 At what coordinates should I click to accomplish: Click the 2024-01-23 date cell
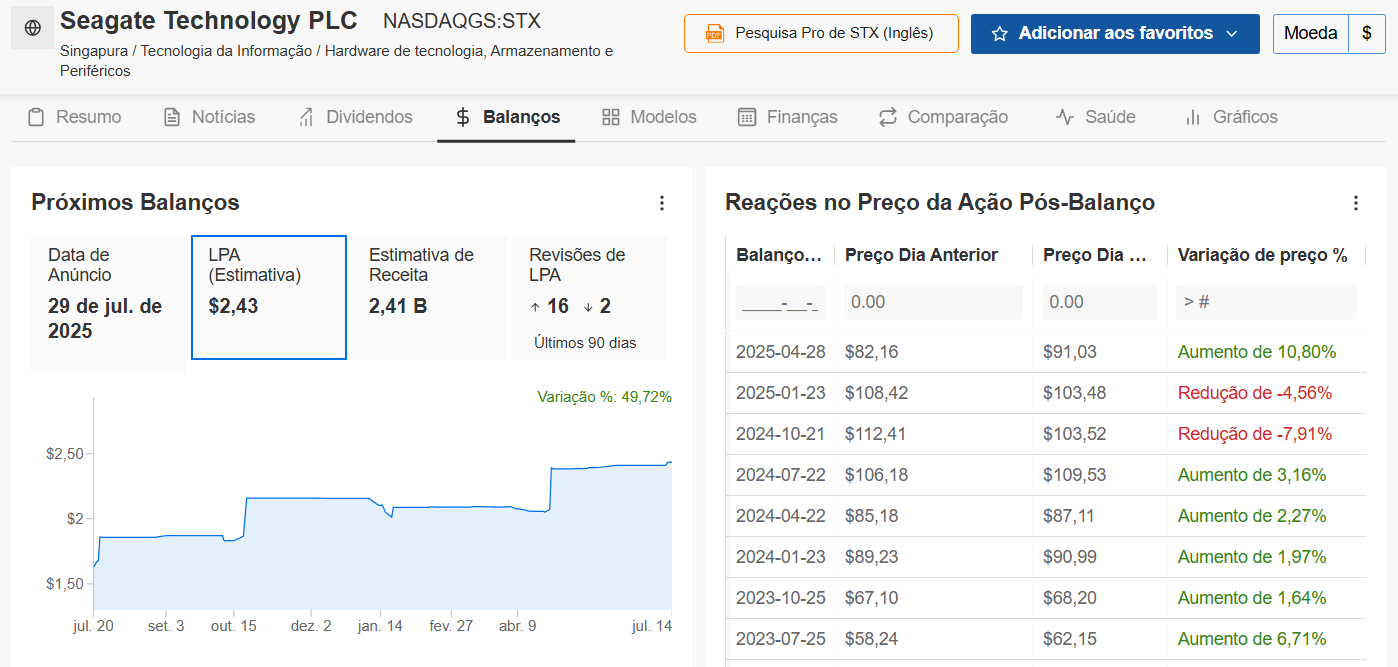click(781, 557)
